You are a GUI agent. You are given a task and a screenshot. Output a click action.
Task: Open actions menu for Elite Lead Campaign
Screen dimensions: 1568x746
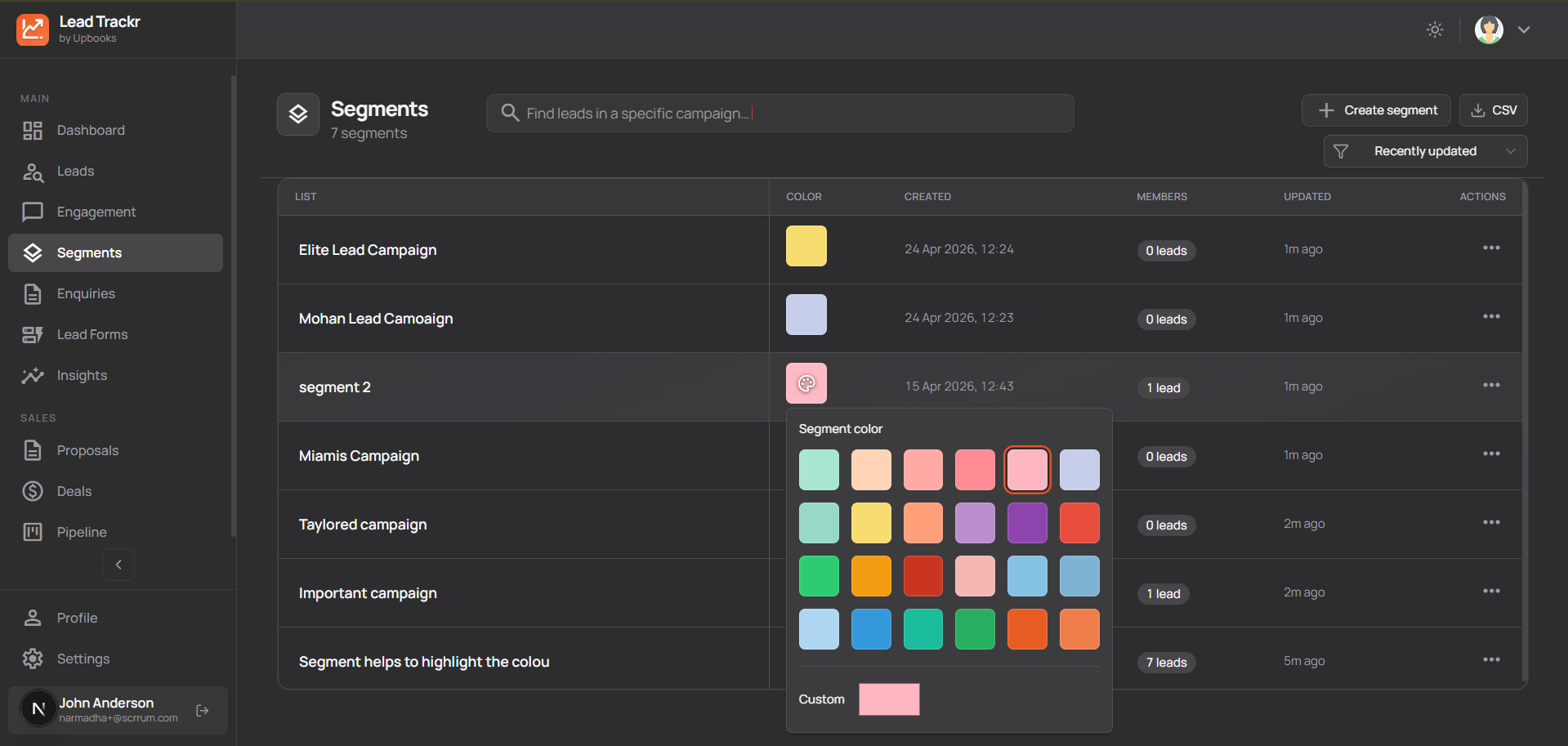tap(1491, 247)
